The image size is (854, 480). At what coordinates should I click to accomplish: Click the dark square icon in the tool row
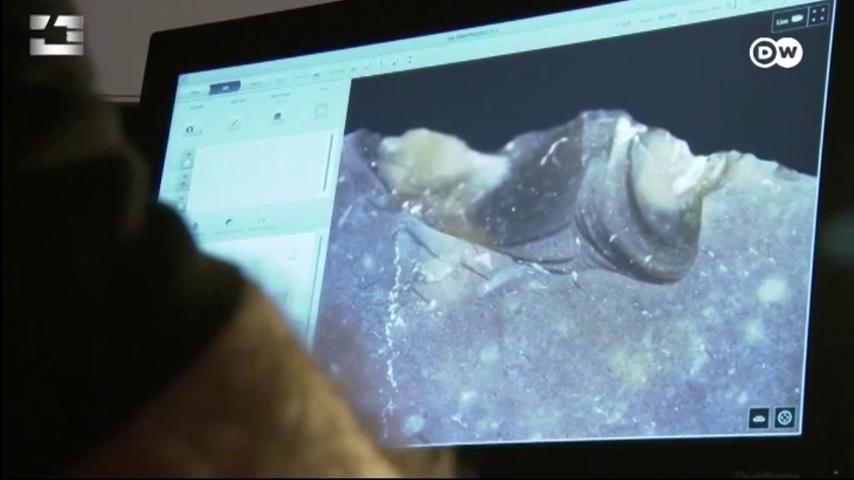coord(278,117)
